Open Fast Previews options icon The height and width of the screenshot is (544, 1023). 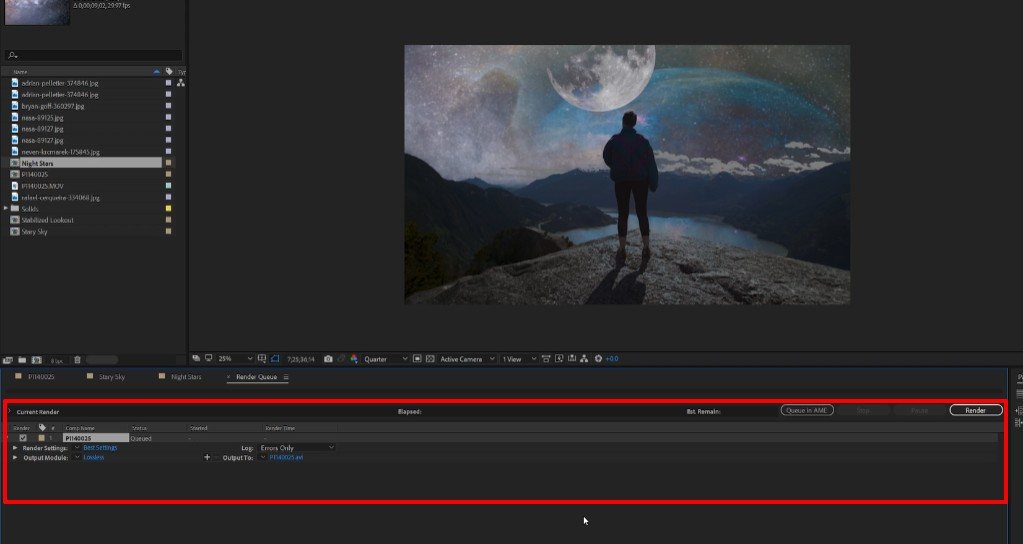point(559,359)
